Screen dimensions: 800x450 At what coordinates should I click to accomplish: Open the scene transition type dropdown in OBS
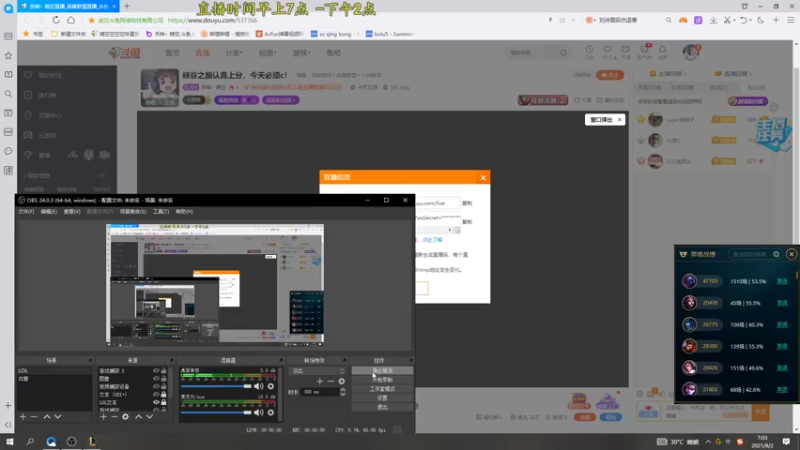317,371
